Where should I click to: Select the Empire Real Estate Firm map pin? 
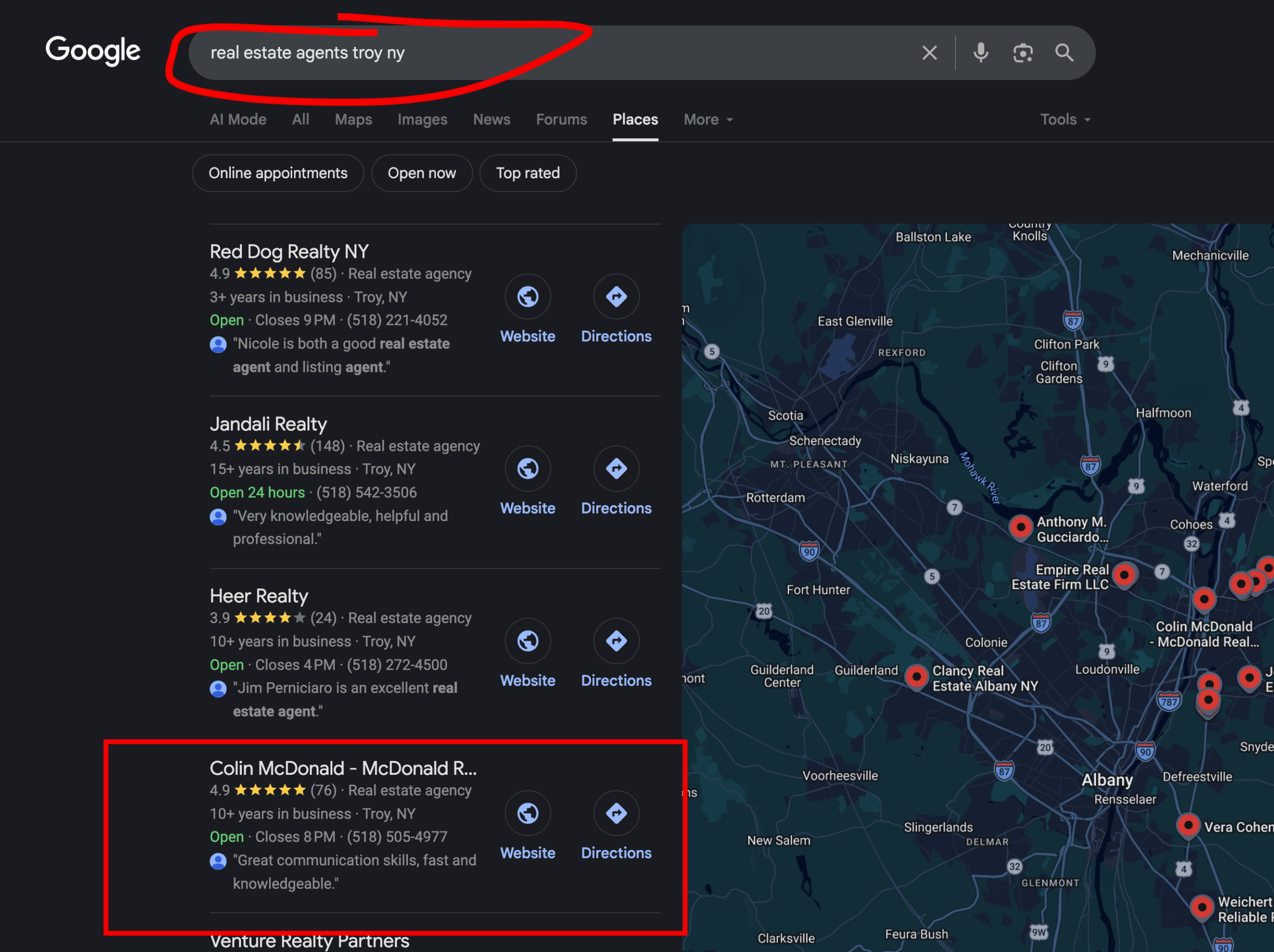tap(1124, 575)
